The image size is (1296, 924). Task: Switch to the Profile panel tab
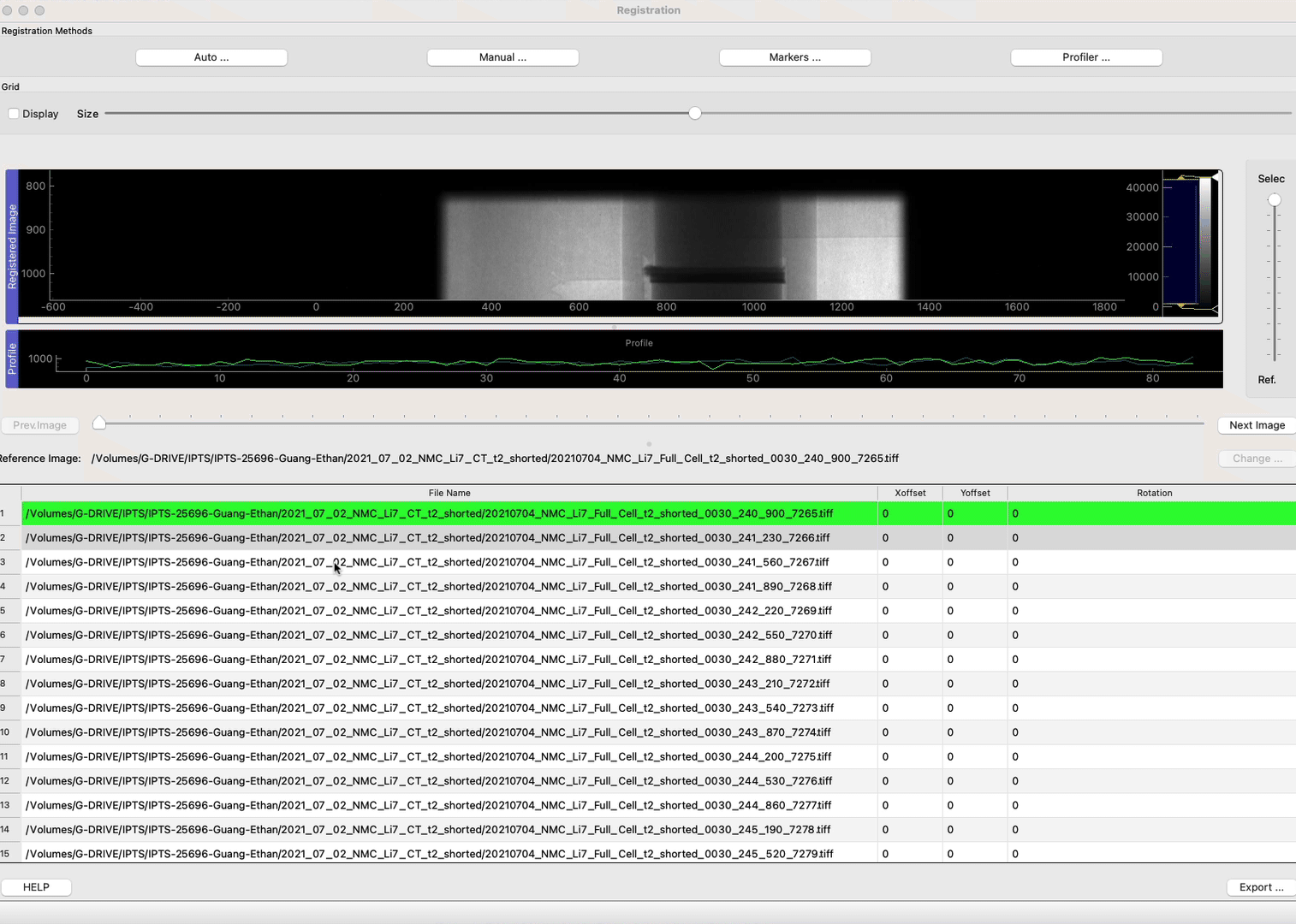coord(11,358)
